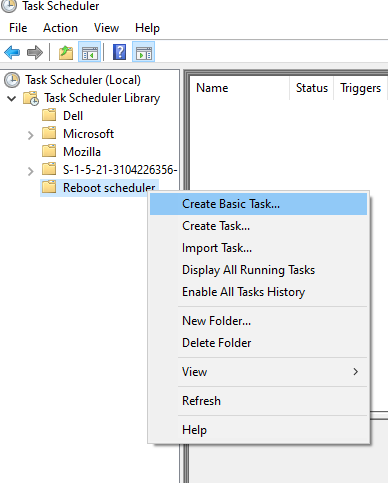
Task: Select the S-1-5-21-3104226356- tree label
Action: tap(120, 170)
